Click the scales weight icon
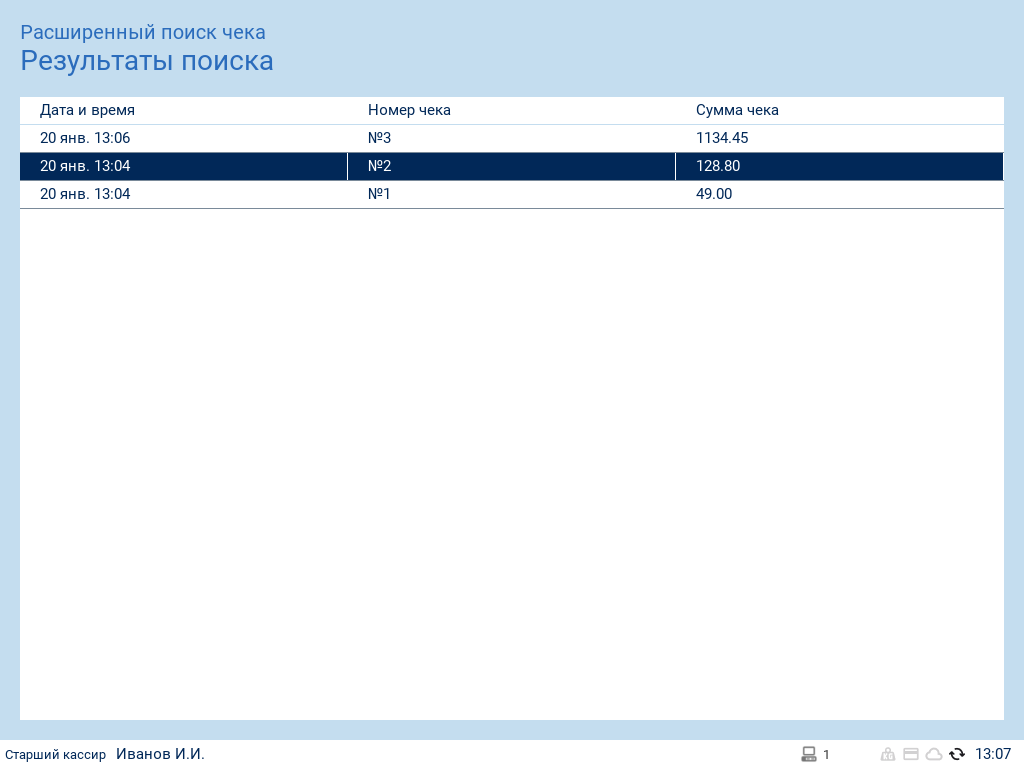The image size is (1024, 768). click(x=887, y=754)
